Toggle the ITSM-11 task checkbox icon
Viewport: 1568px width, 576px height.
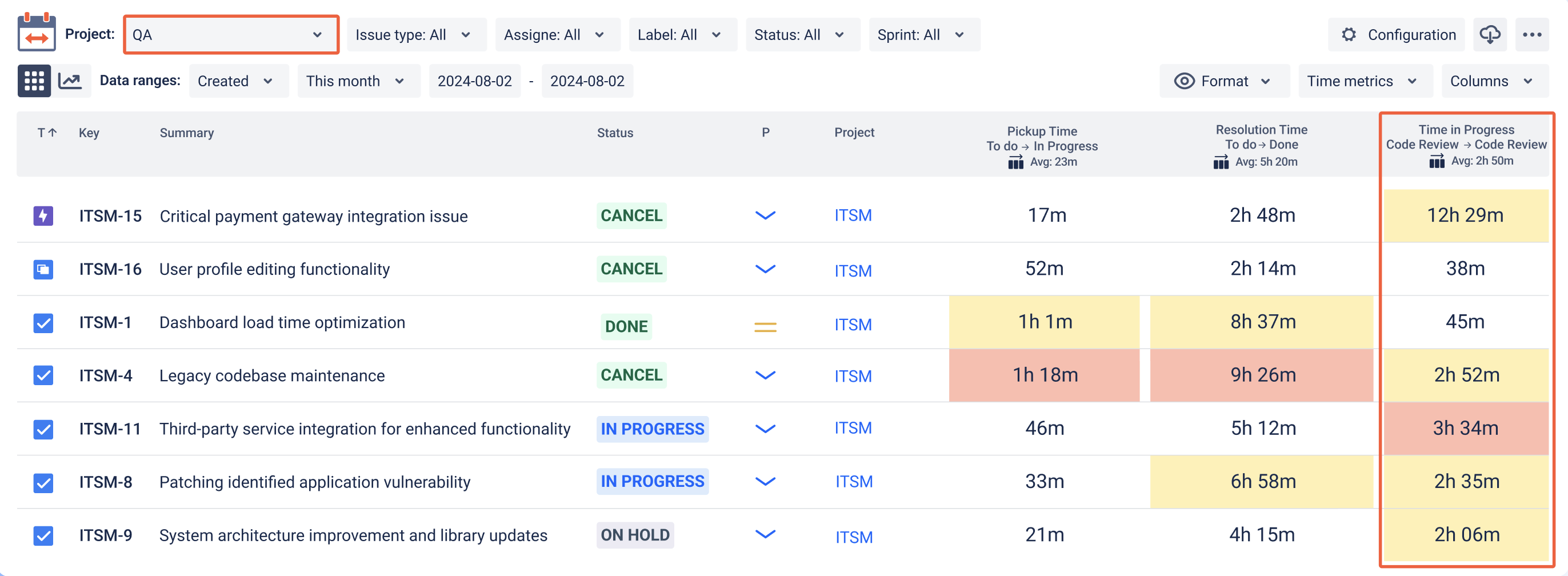pos(43,429)
